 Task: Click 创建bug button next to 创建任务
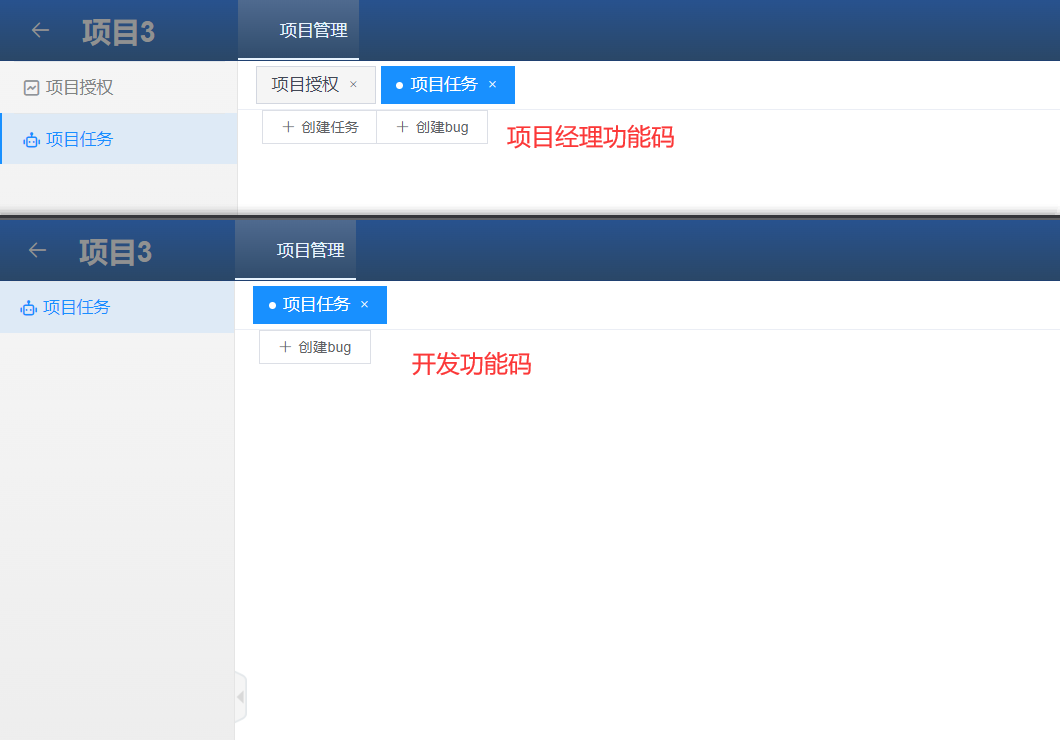click(x=432, y=127)
